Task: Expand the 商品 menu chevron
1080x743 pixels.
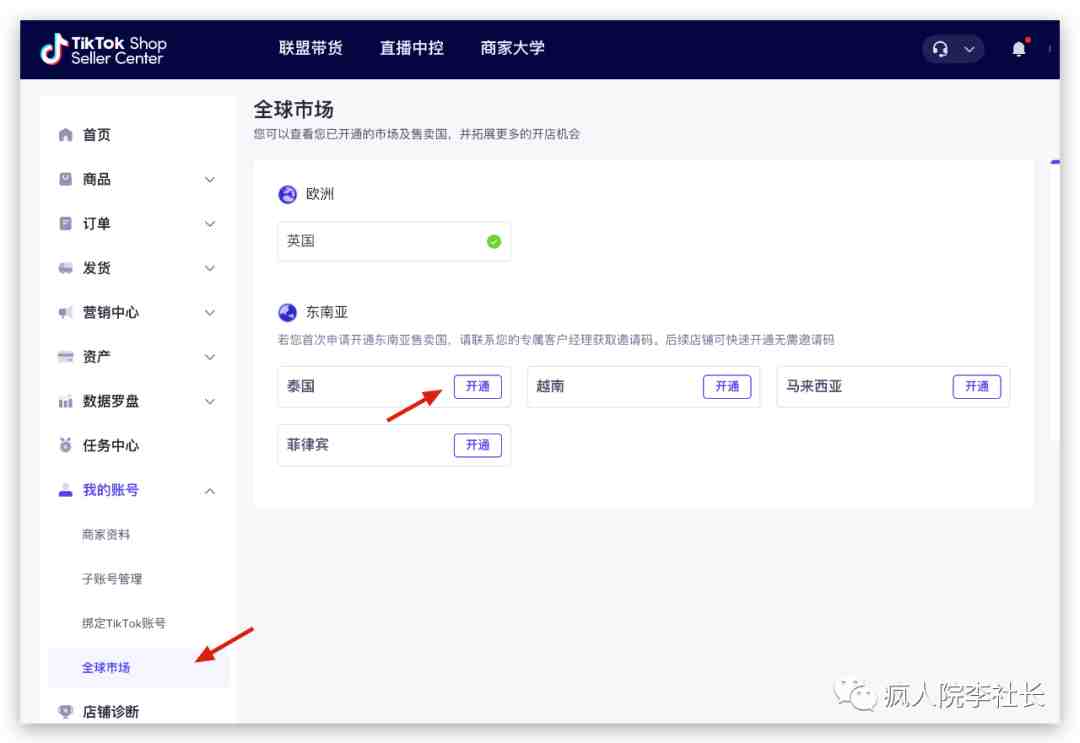Action: 210,180
